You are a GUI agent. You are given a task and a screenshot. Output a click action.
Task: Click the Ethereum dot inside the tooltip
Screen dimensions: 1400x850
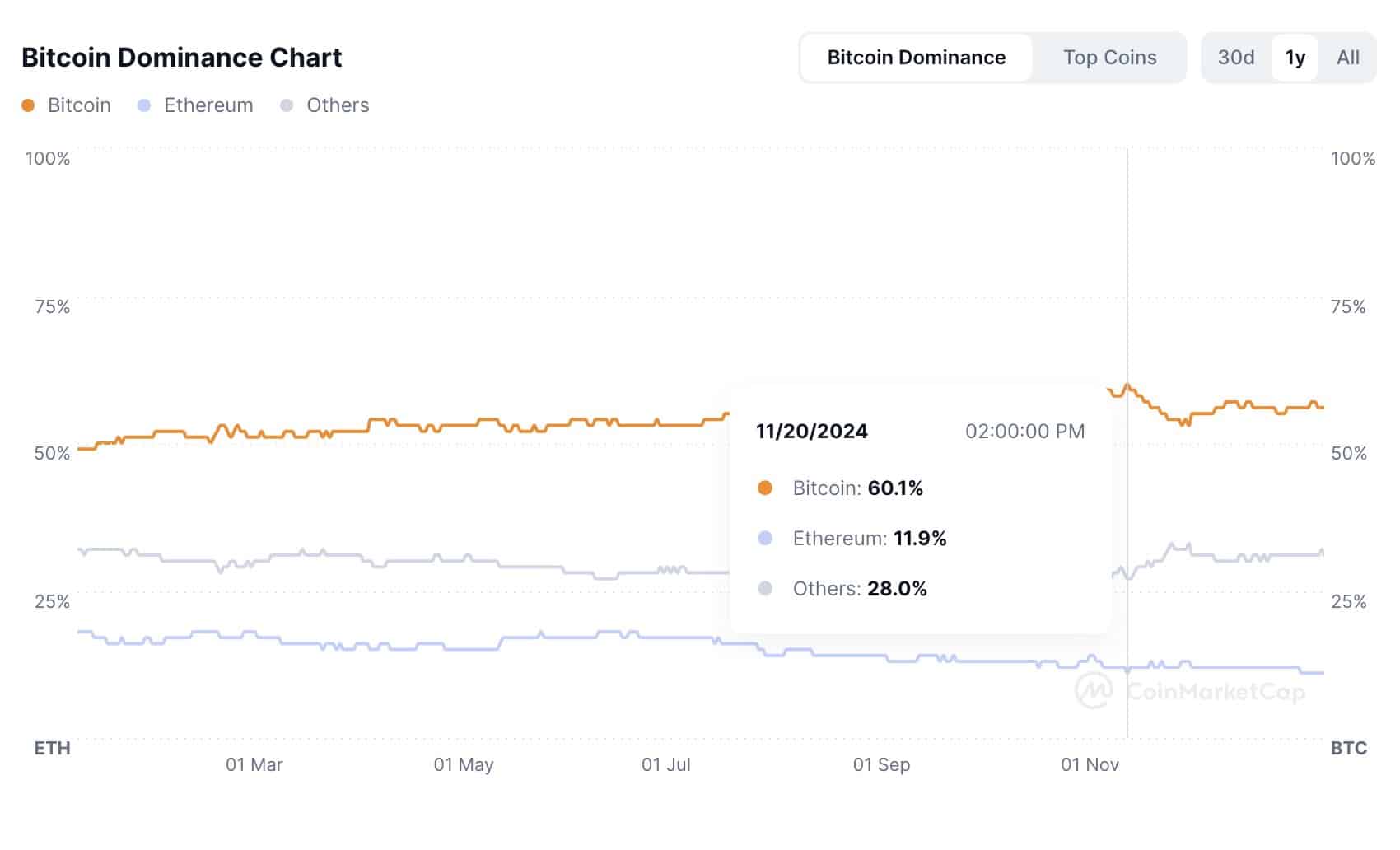766,538
